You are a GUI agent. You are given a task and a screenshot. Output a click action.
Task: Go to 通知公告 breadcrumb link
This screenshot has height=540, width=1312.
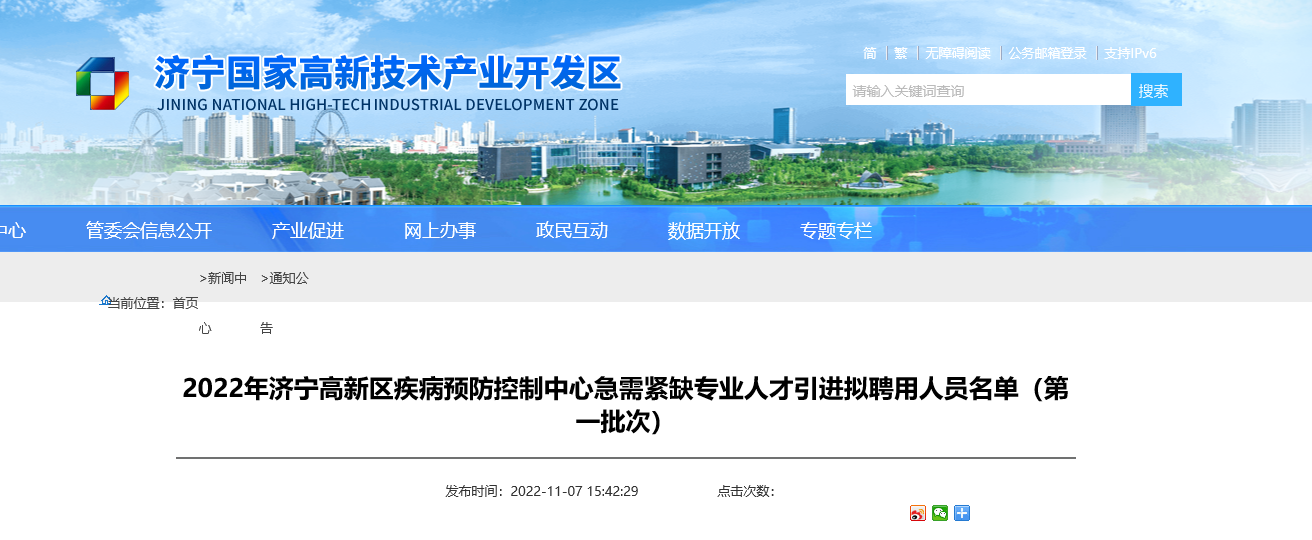pos(285,303)
